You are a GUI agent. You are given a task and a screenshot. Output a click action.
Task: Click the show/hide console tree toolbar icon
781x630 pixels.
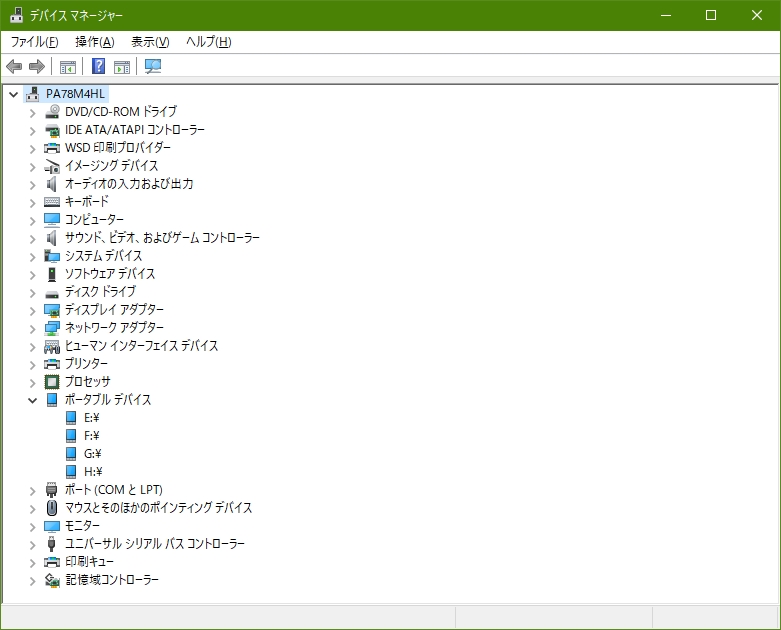pyautogui.click(x=68, y=66)
